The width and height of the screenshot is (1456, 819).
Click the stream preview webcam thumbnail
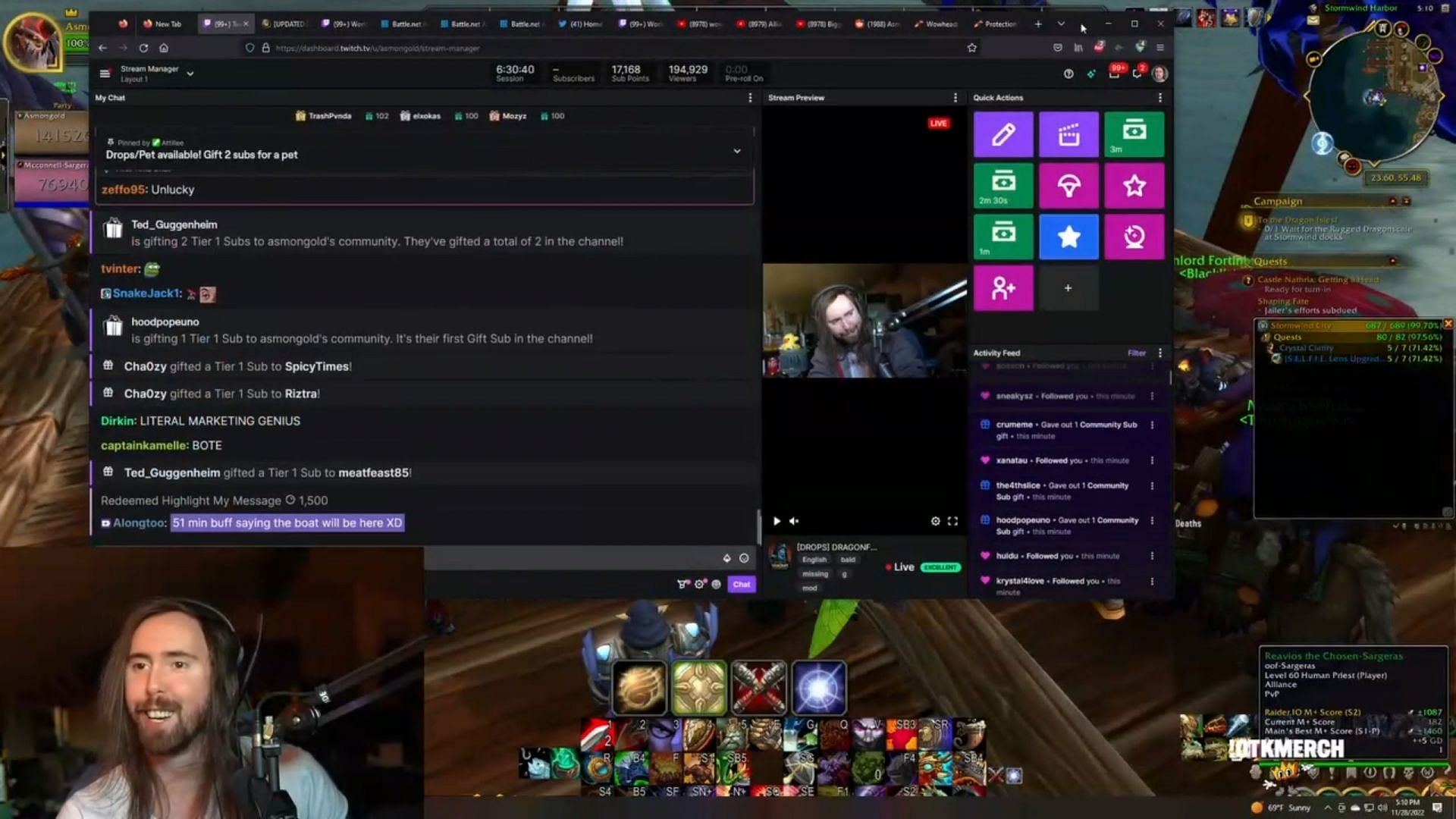864,320
